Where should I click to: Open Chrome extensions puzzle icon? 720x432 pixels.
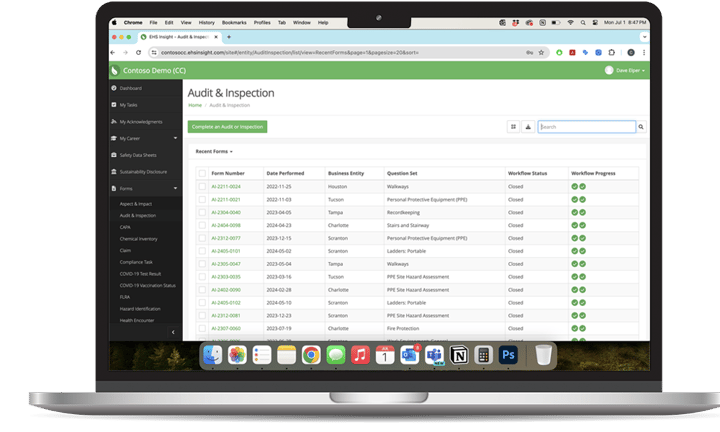[x=612, y=52]
